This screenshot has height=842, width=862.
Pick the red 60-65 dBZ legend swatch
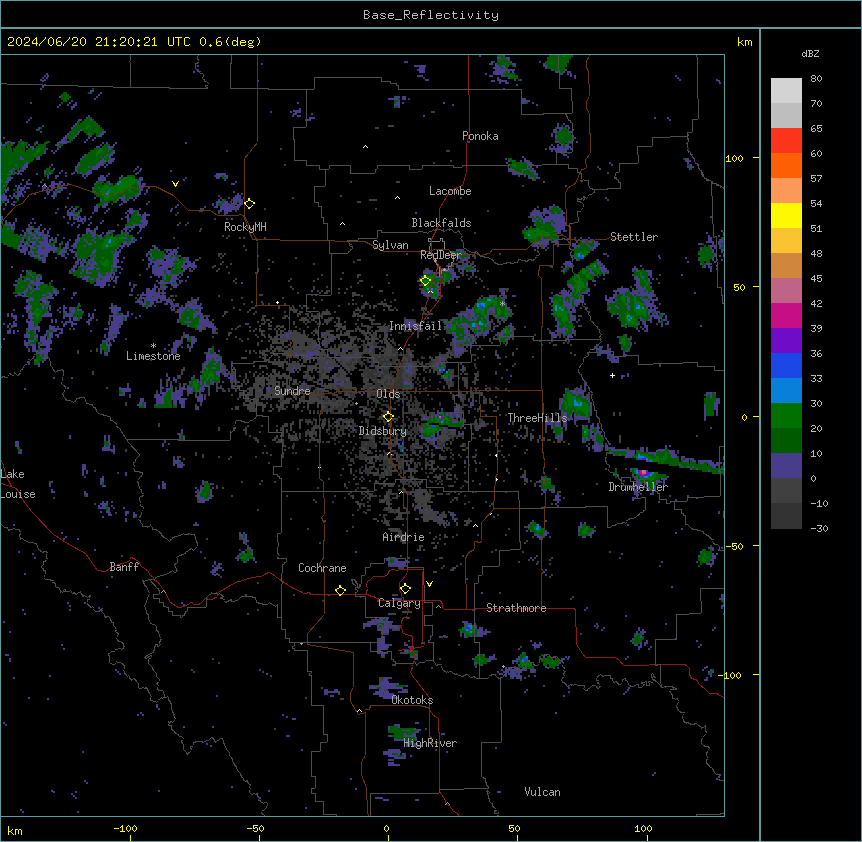pyautogui.click(x=786, y=141)
